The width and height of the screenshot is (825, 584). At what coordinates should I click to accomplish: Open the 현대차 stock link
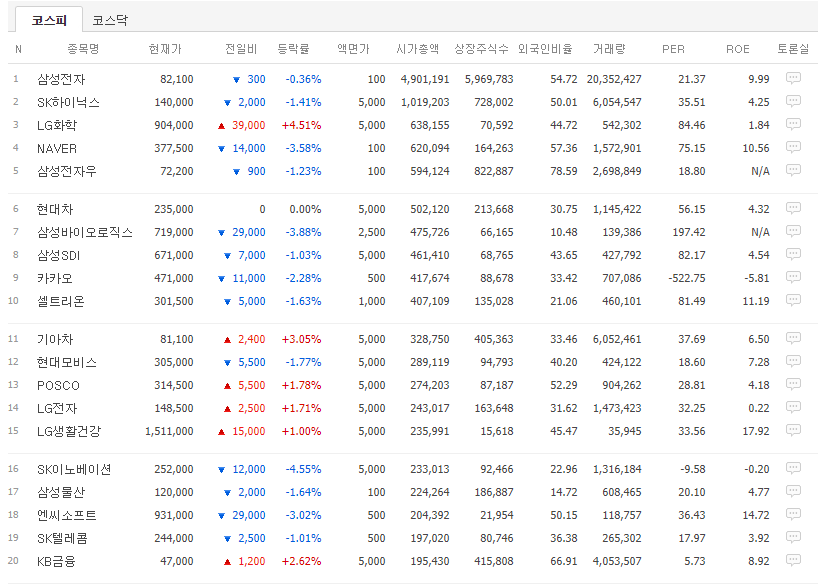click(55, 209)
